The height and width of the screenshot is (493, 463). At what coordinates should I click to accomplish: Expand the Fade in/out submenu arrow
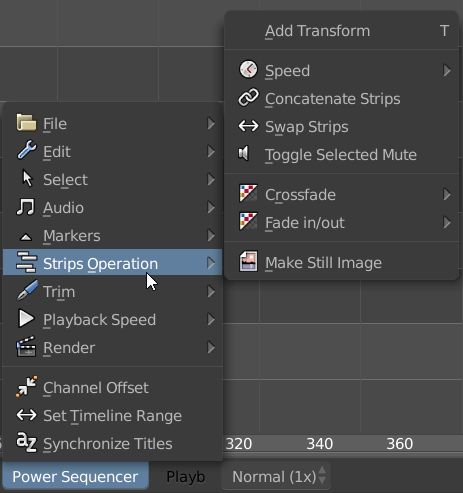pos(447,222)
